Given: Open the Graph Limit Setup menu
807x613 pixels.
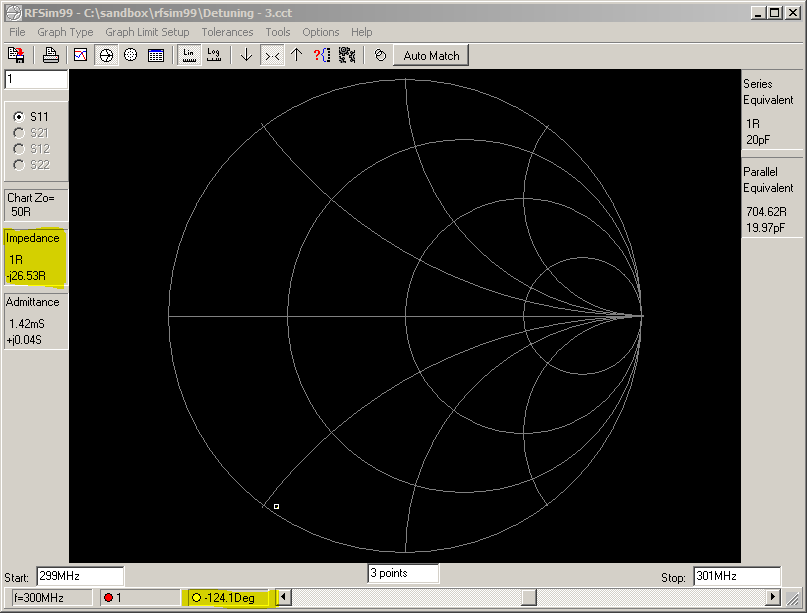Looking at the screenshot, I should click(x=147, y=32).
